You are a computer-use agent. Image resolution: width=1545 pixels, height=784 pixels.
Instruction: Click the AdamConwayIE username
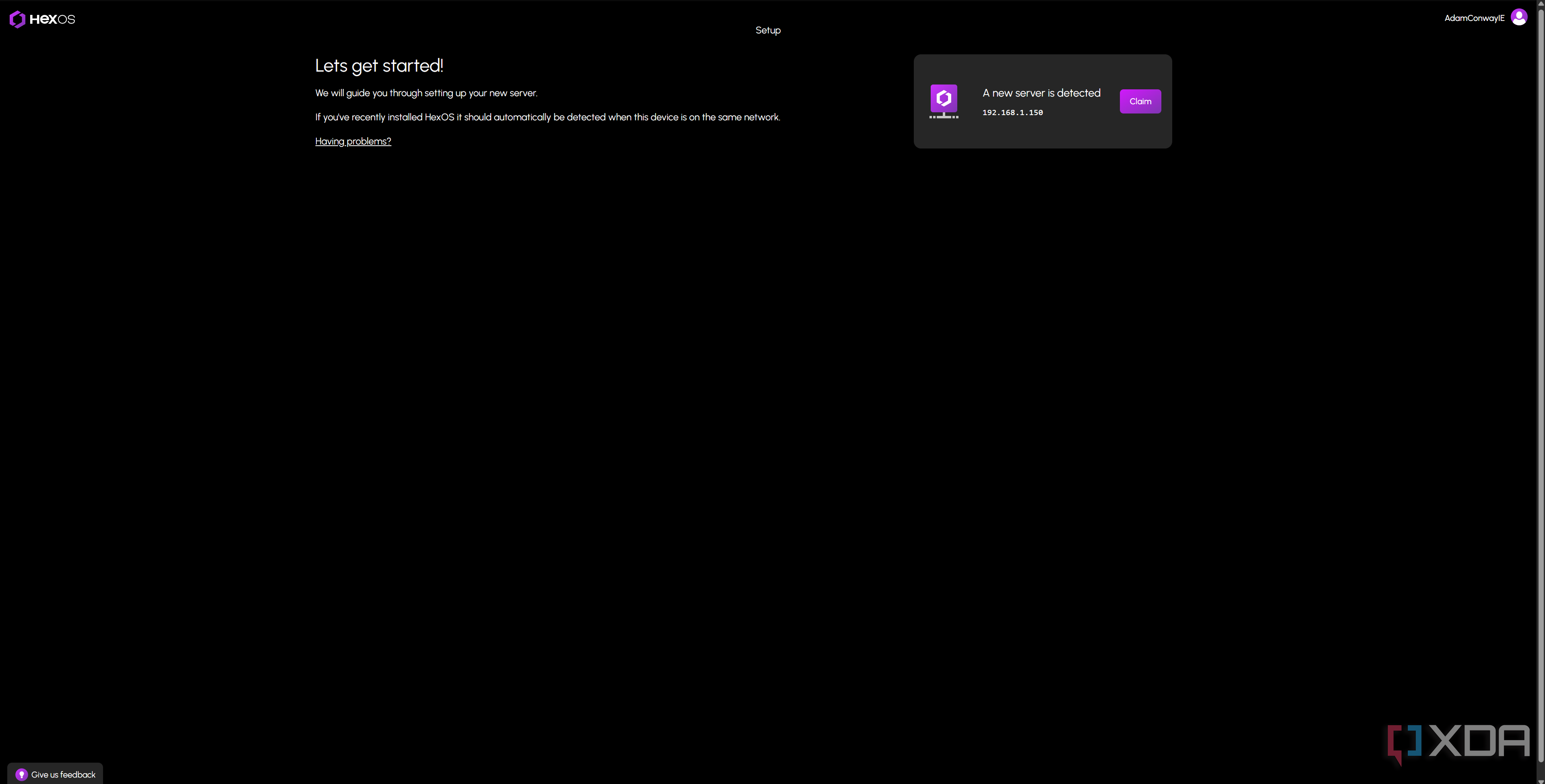[1474, 18]
